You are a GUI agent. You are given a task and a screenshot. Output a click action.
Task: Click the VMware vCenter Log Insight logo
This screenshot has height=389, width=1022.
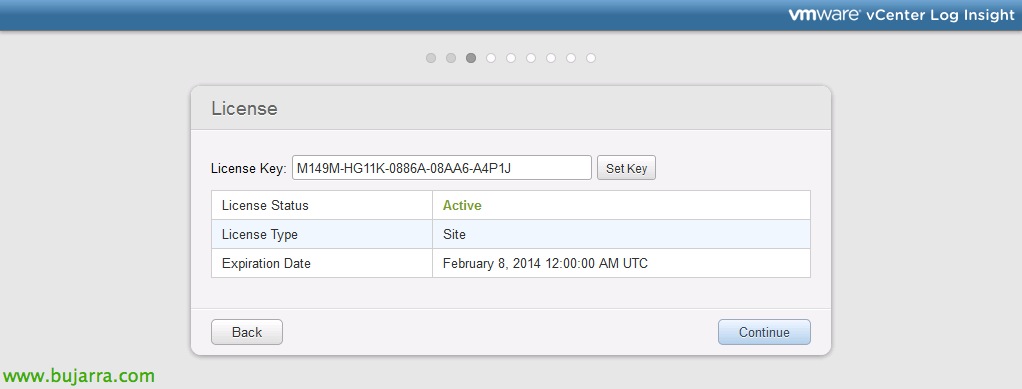(x=901, y=15)
